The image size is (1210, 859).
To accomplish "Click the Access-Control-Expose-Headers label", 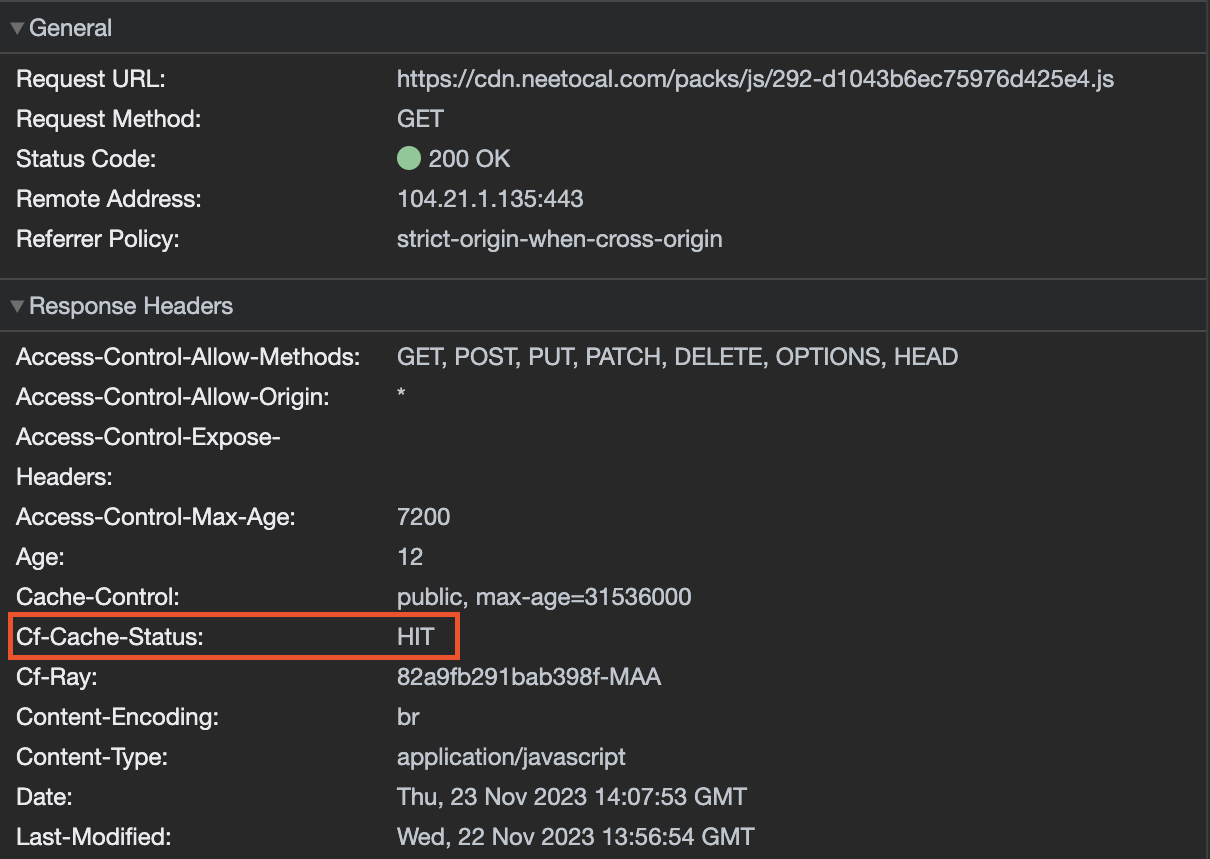I will tap(148, 456).
